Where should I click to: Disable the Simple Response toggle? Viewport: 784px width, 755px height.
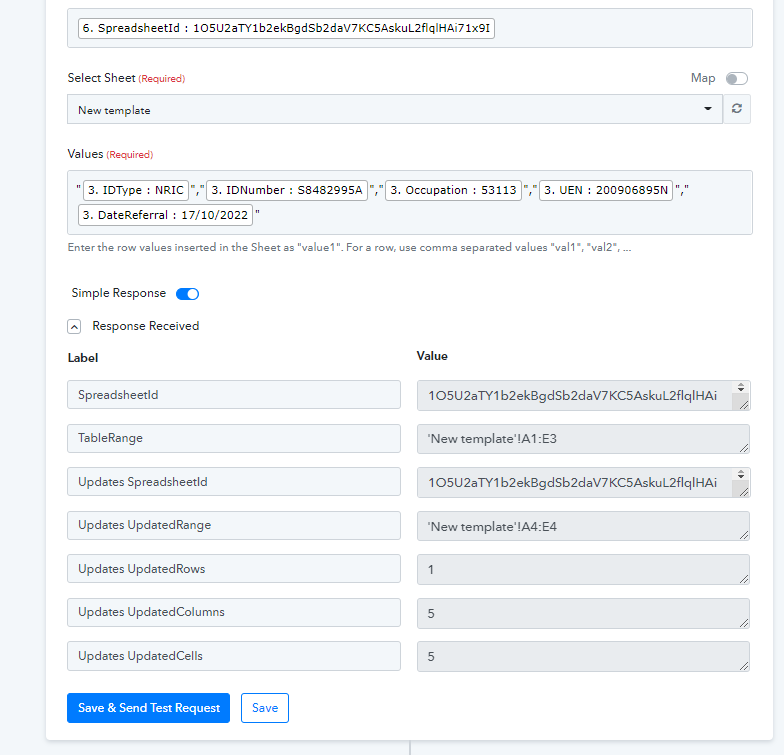coord(187,294)
